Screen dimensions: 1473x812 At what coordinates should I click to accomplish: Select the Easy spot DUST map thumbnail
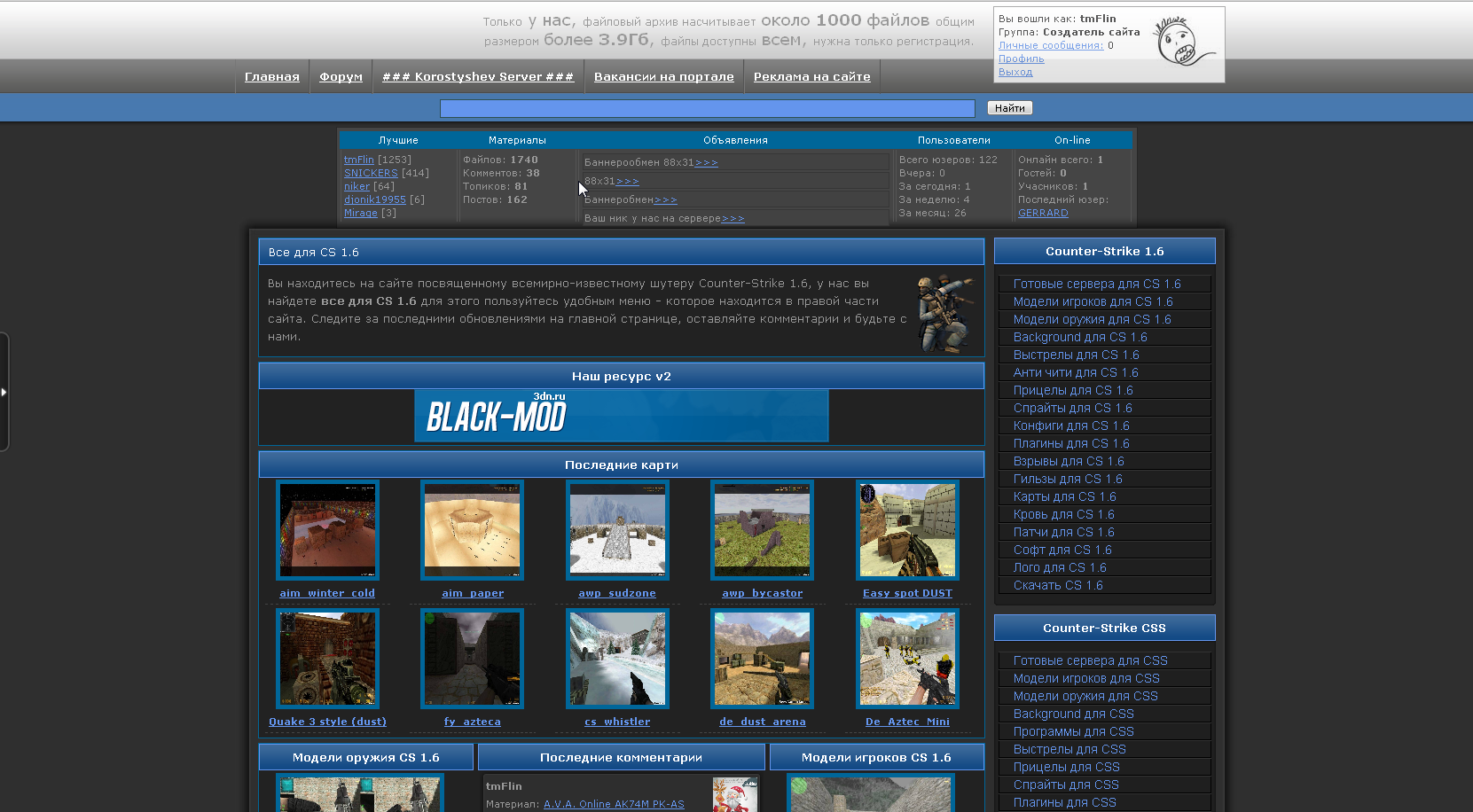coord(907,529)
